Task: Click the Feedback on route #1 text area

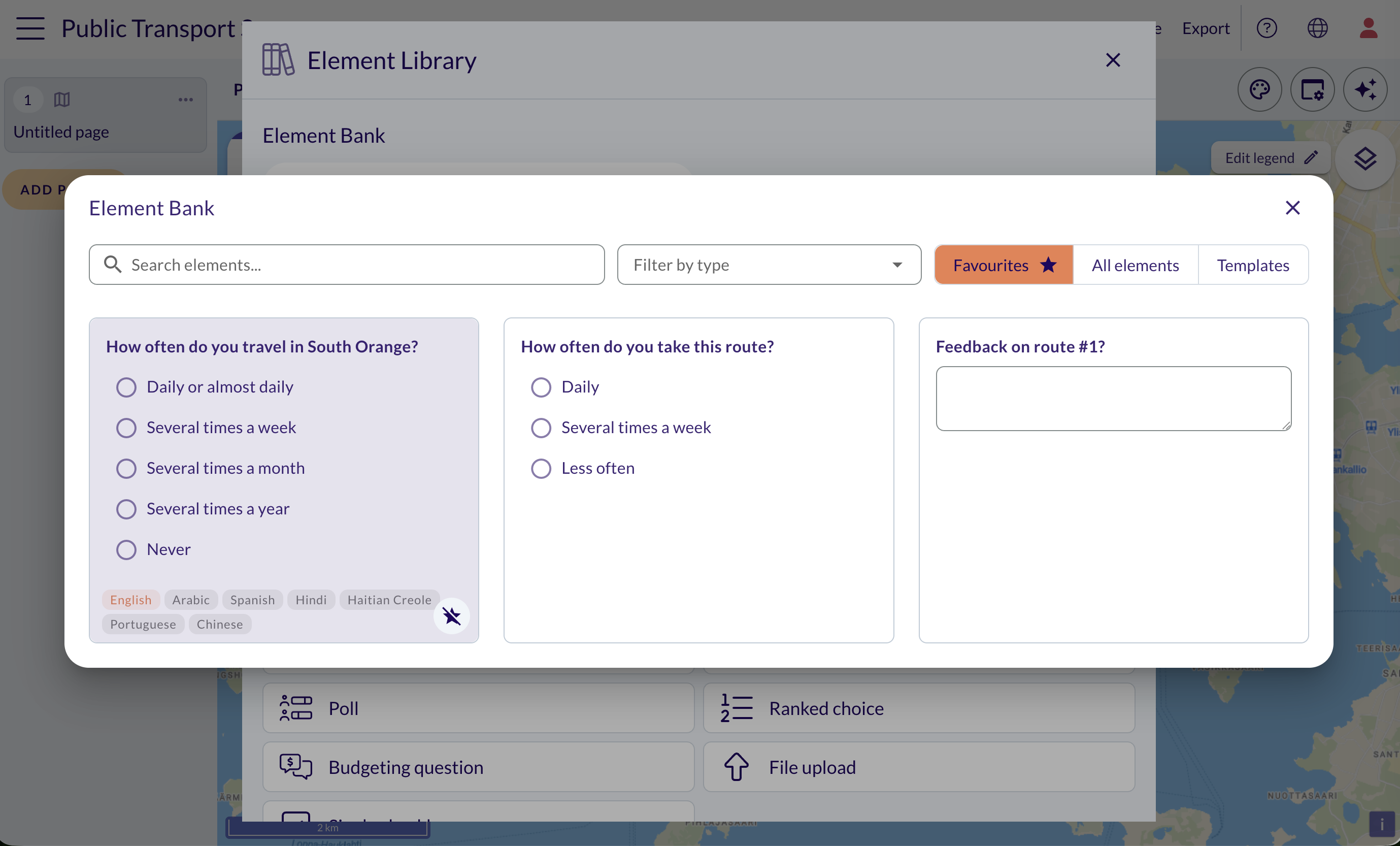Action: pos(1113,398)
